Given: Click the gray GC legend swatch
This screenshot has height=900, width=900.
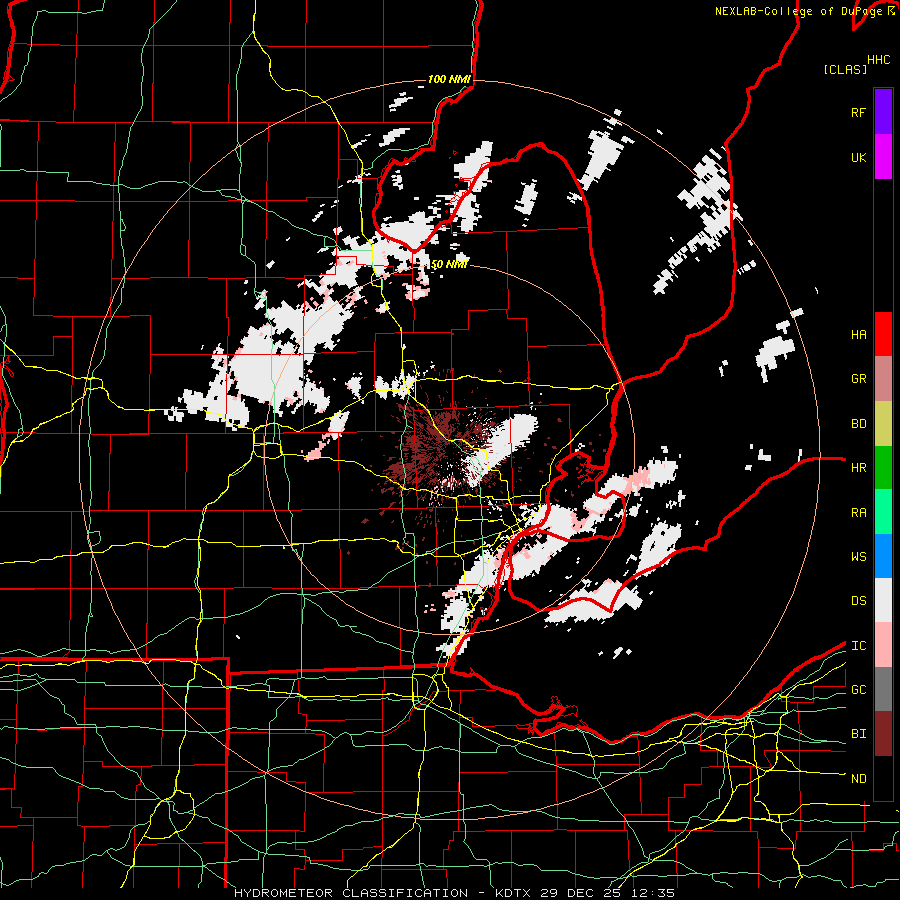Looking at the screenshot, I should click(x=883, y=689).
